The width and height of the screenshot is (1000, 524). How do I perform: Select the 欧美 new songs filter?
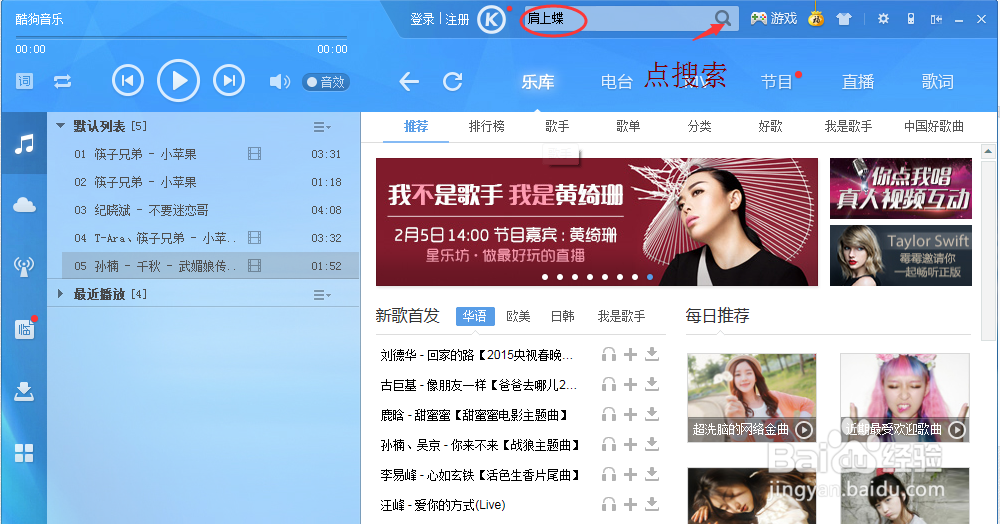click(x=518, y=316)
